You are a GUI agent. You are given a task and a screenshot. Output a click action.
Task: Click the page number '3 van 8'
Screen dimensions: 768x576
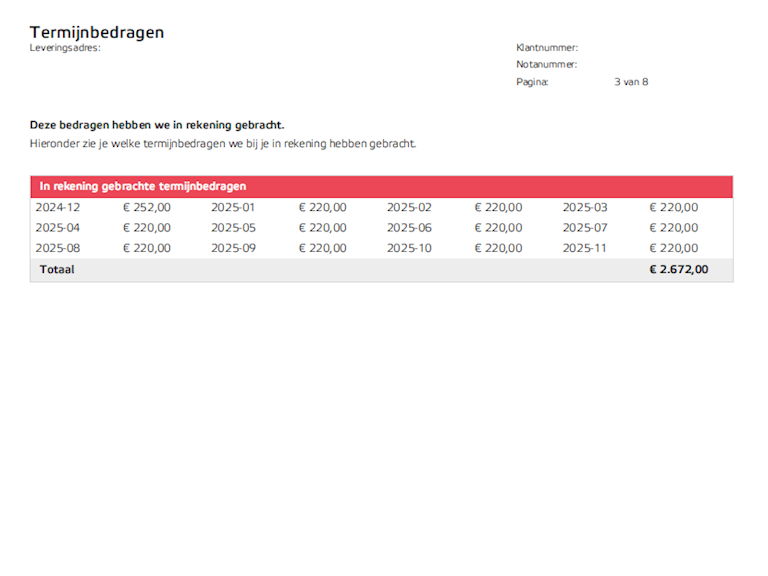631,82
